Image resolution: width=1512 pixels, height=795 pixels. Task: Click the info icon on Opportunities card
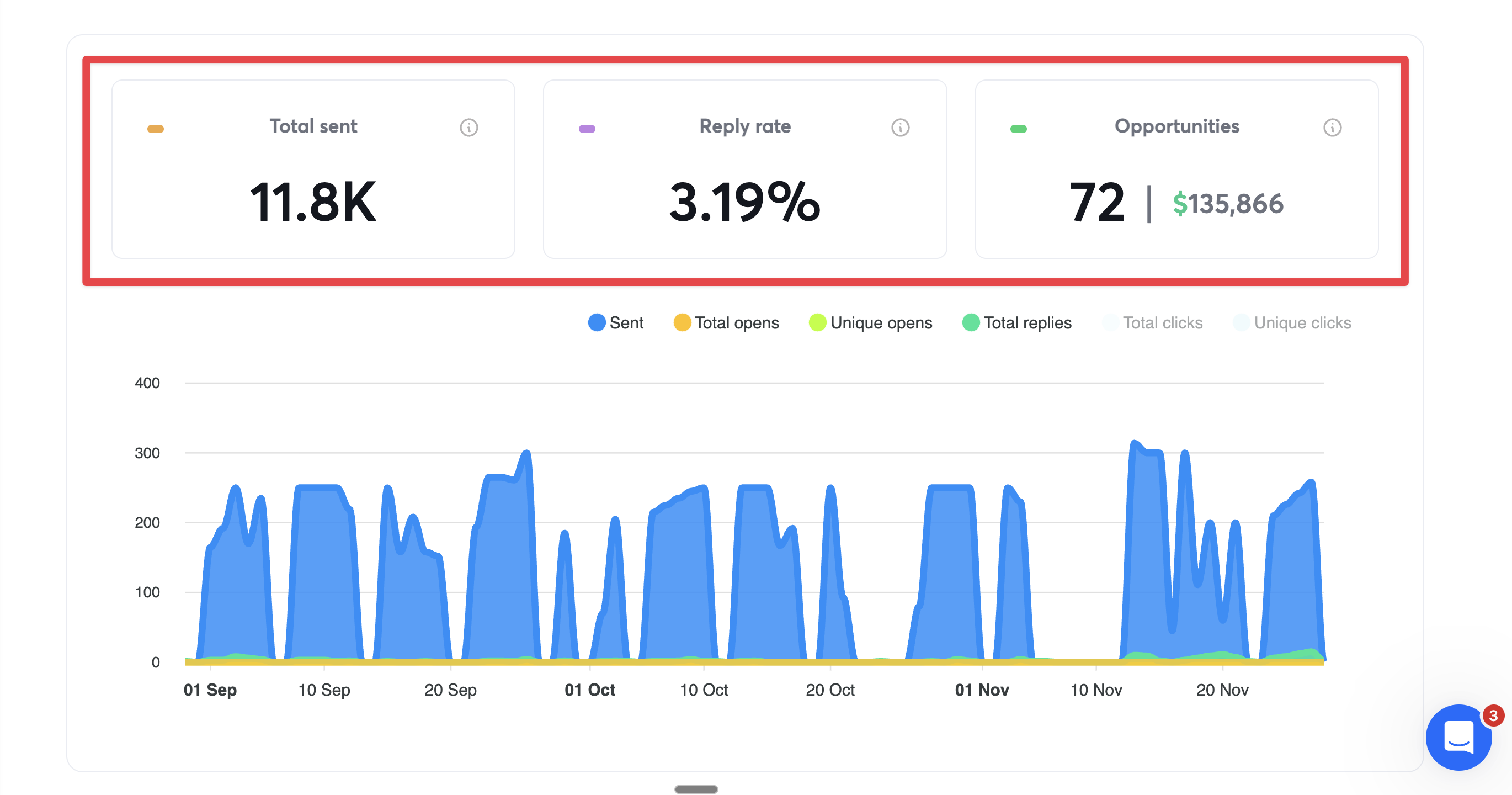click(x=1333, y=128)
